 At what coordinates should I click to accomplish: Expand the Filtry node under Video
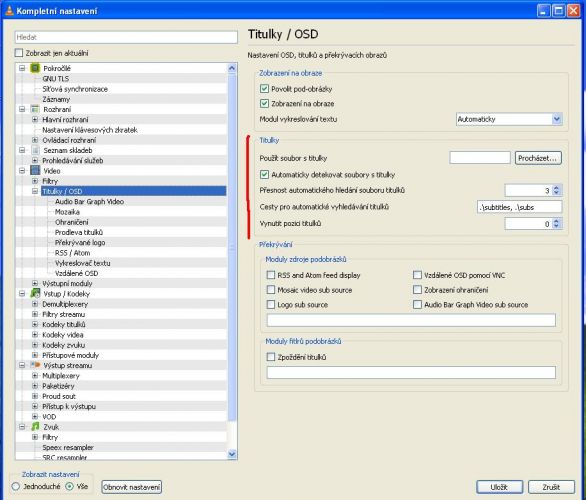click(35, 181)
